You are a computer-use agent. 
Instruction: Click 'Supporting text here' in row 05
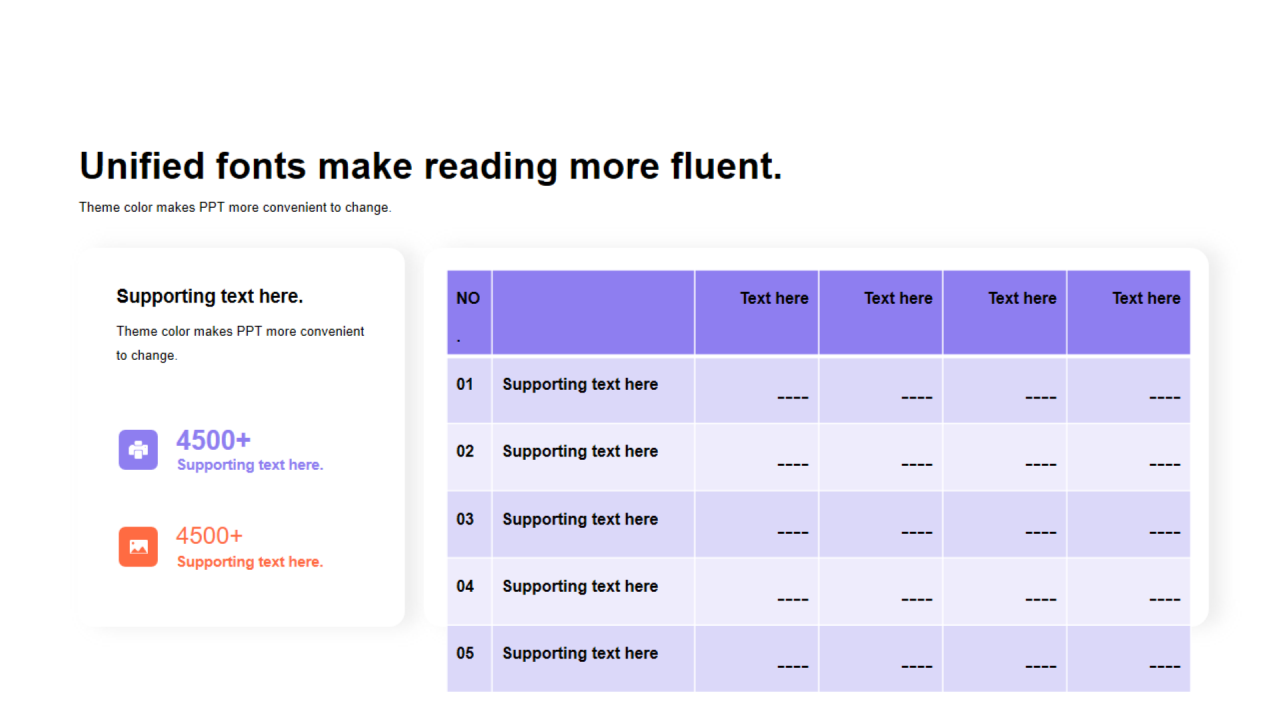click(580, 653)
